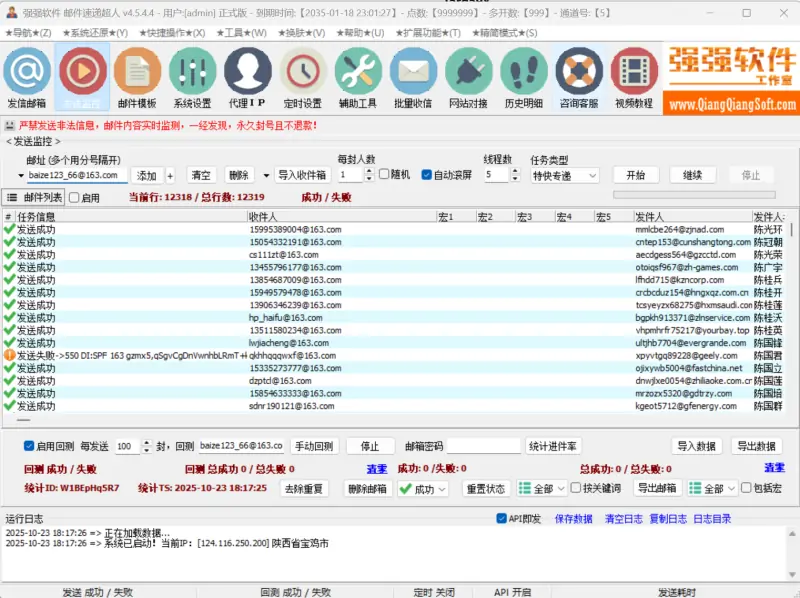The width and height of the screenshot is (800, 598).
Task: Select the 邮件模板 email template tool
Action: coord(139,83)
